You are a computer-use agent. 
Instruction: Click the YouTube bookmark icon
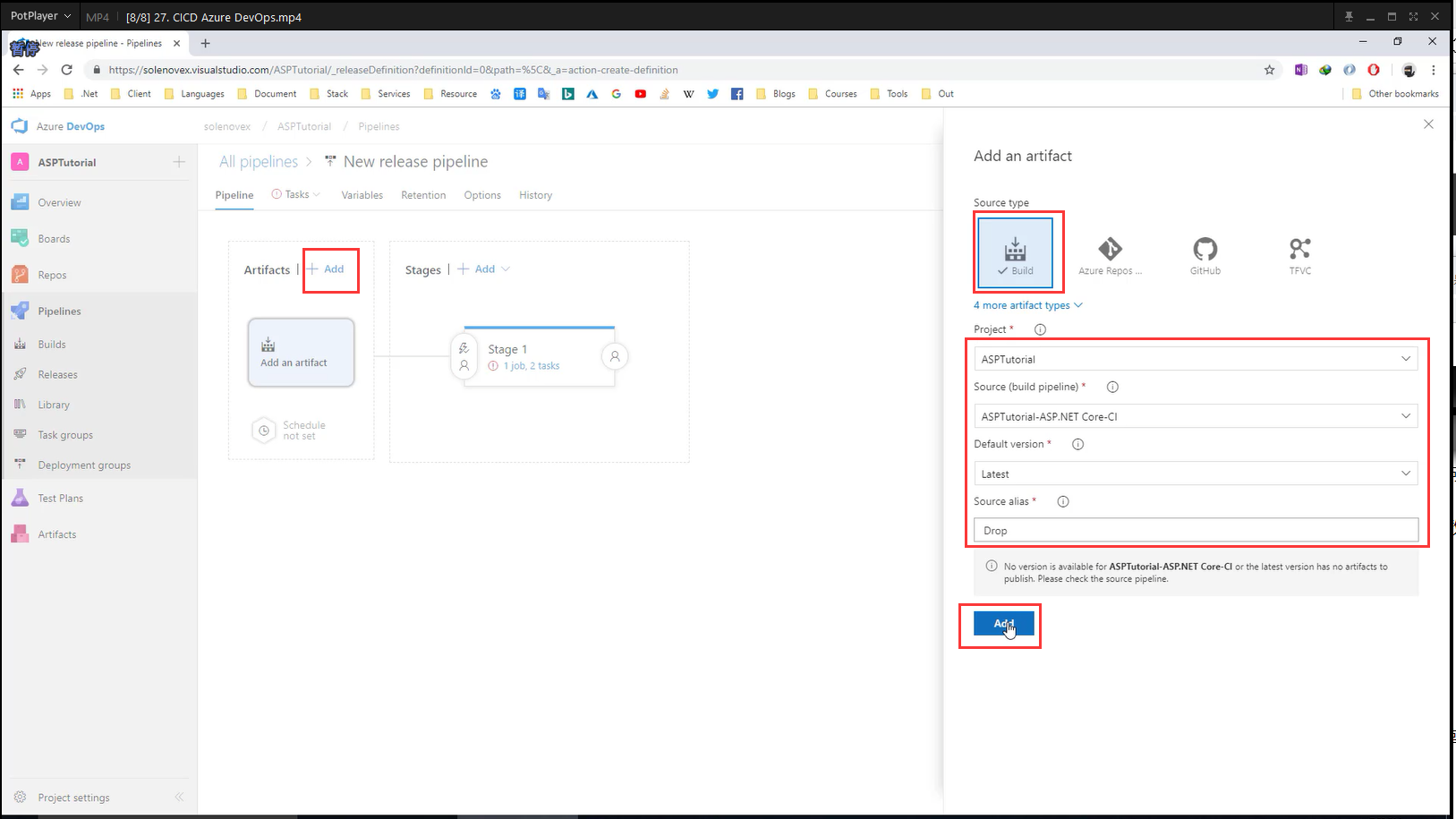(641, 94)
